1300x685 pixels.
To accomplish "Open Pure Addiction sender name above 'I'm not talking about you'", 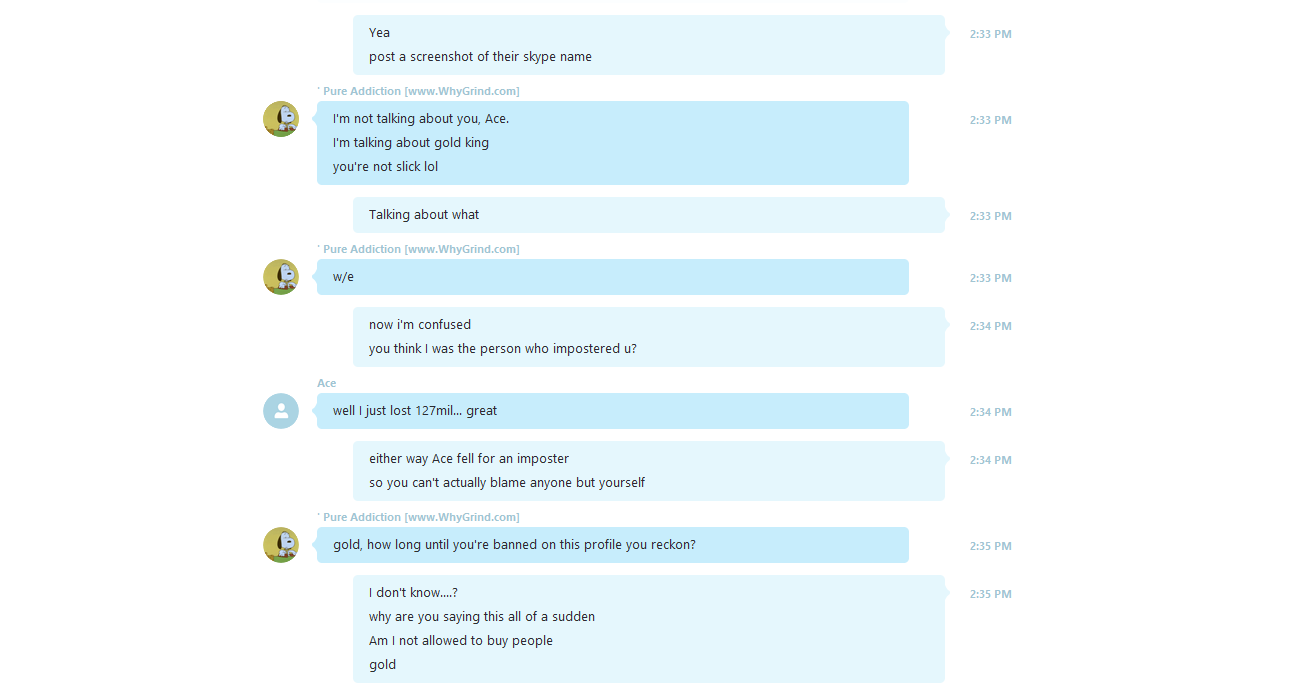I will (x=418, y=91).
